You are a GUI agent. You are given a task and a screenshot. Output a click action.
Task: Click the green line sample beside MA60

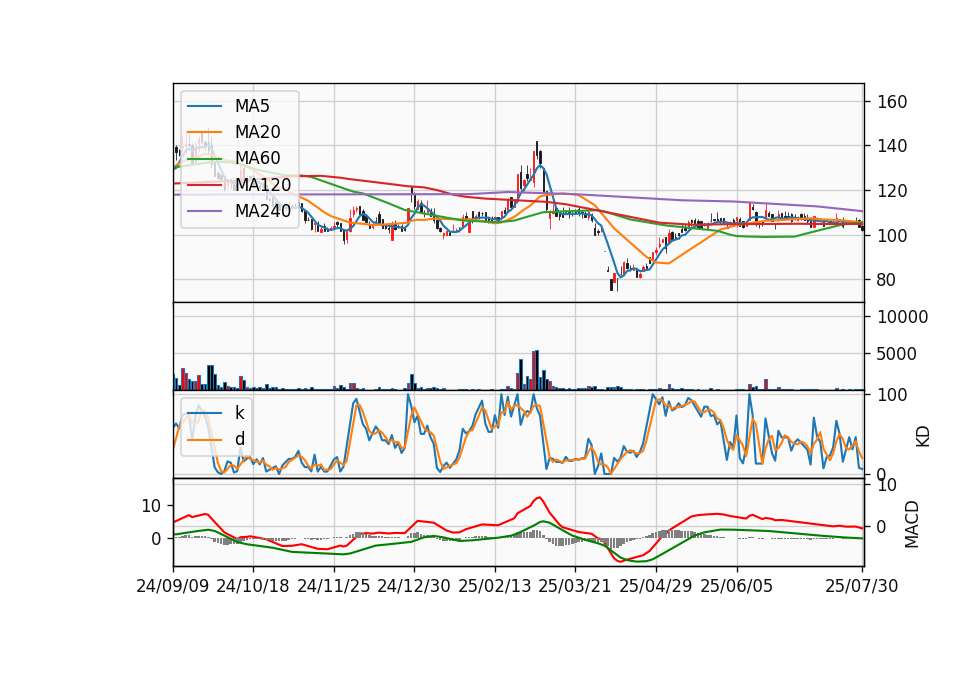pyautogui.click(x=205, y=159)
